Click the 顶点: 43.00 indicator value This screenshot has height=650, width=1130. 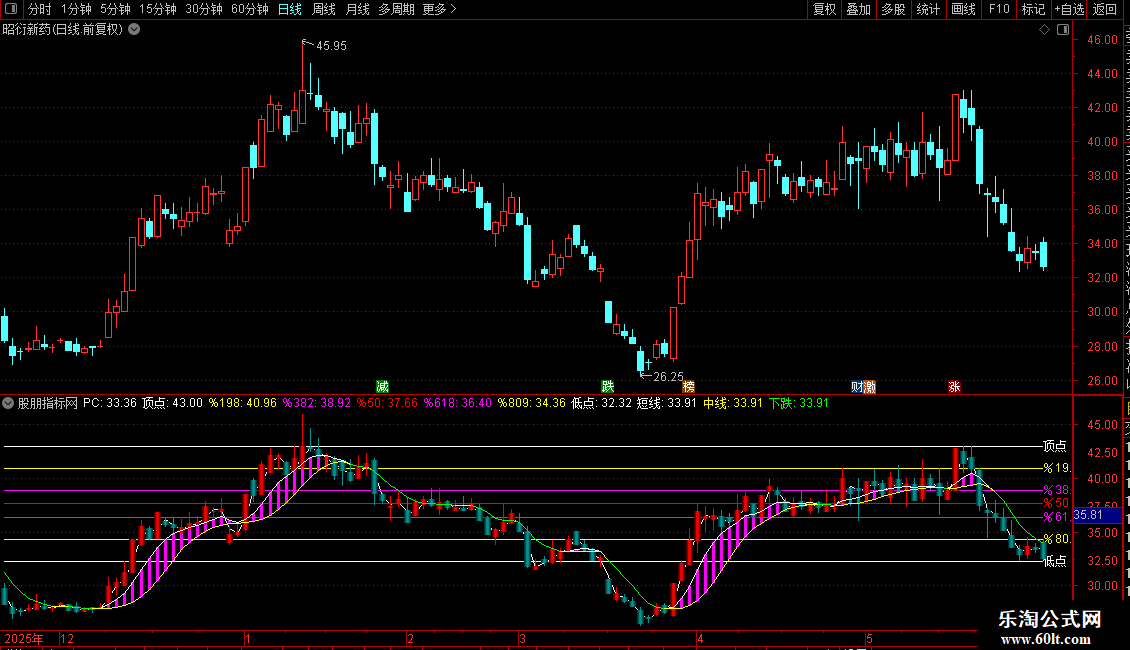click(172, 403)
